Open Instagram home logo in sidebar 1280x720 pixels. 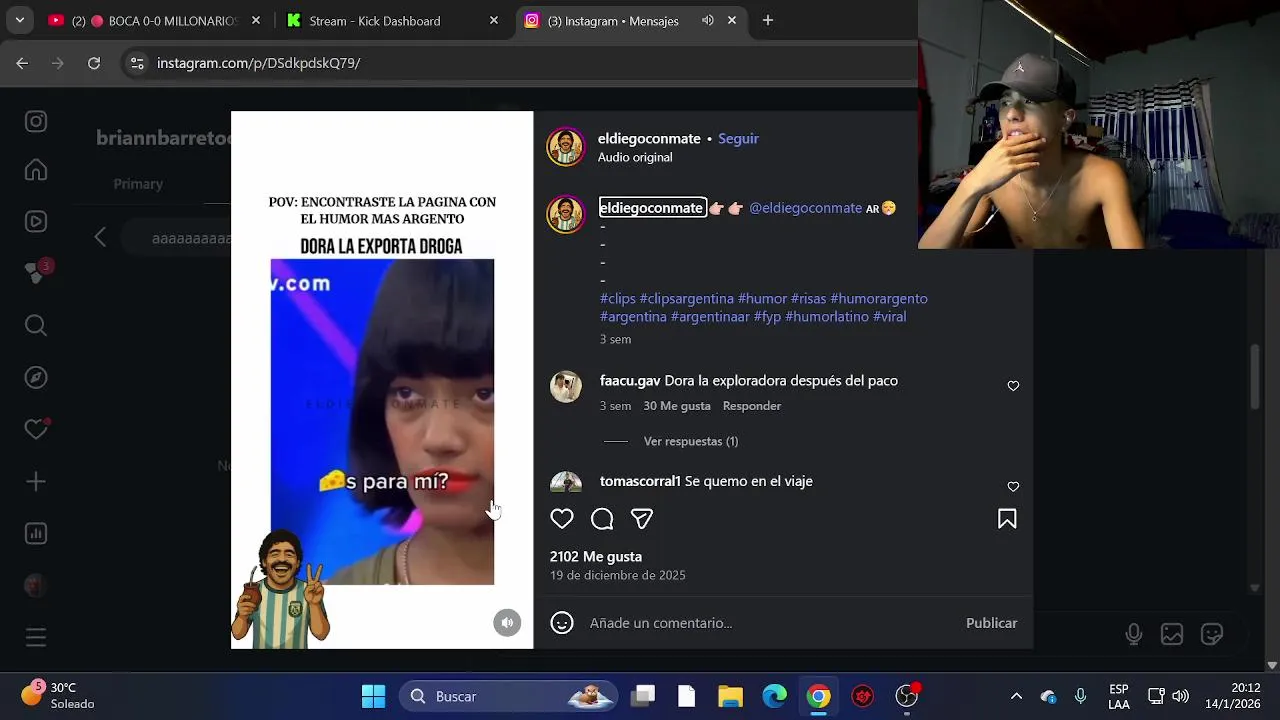click(36, 121)
